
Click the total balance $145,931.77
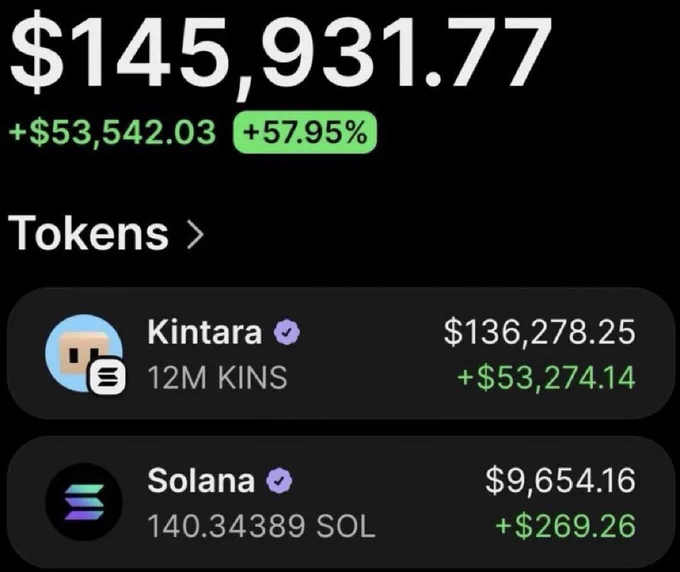[x=281, y=52]
